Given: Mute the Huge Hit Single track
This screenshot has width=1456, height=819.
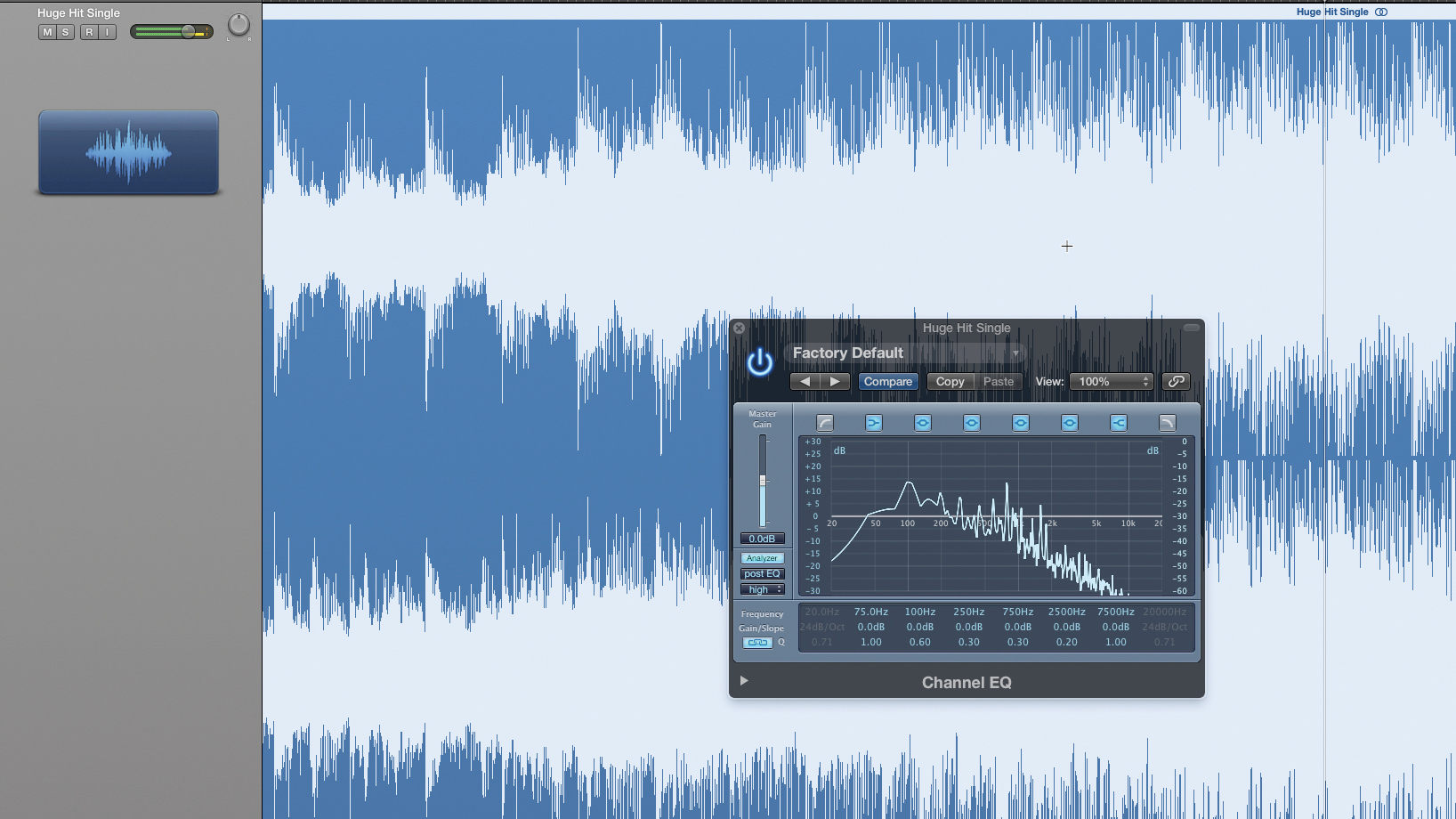Looking at the screenshot, I should [x=47, y=32].
